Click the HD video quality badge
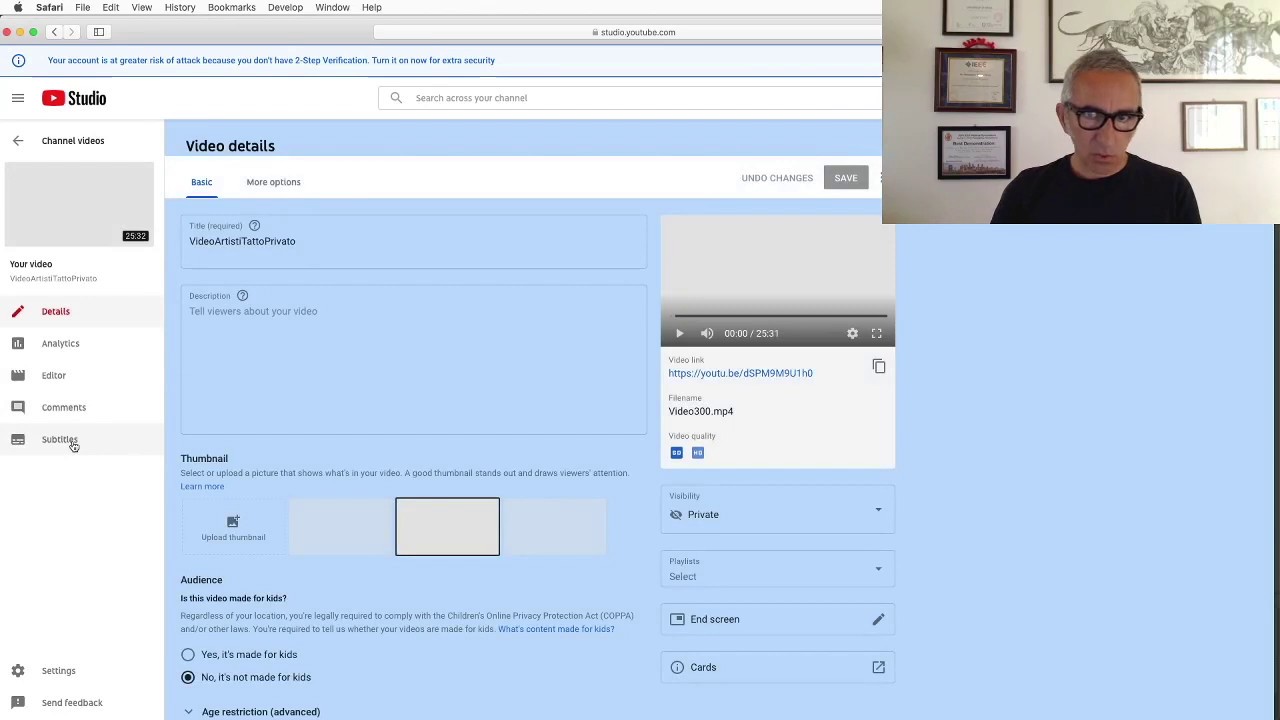The height and width of the screenshot is (720, 1280). (698, 453)
